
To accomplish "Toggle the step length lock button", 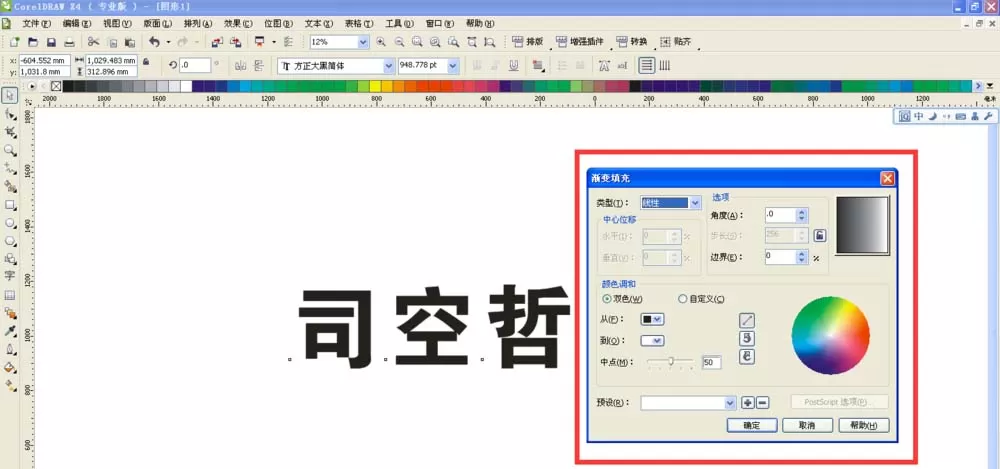I will [x=820, y=235].
